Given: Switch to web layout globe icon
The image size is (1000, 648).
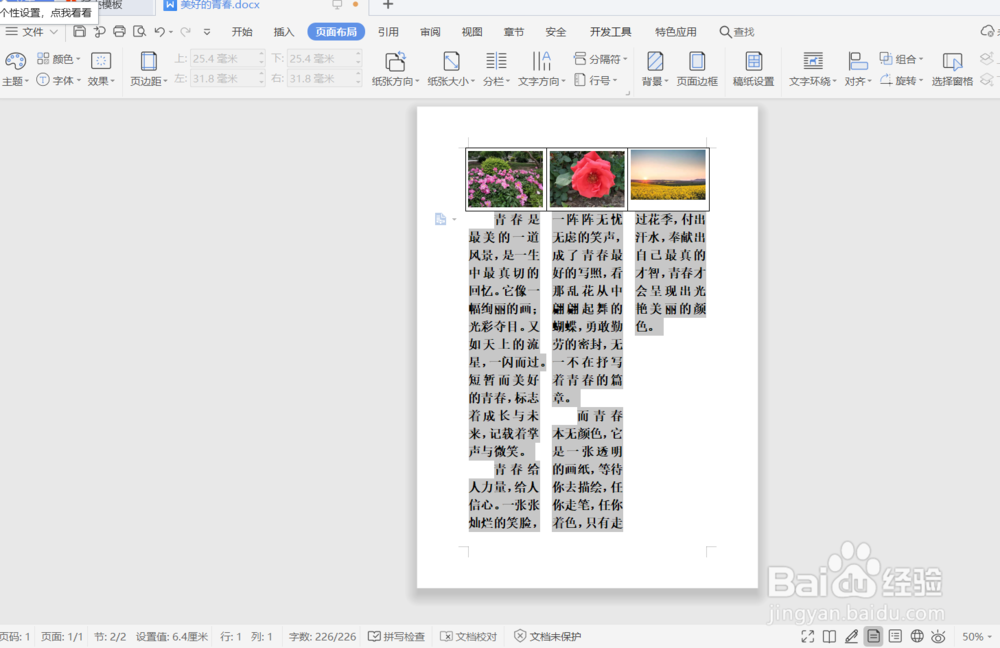Looking at the screenshot, I should [x=917, y=636].
